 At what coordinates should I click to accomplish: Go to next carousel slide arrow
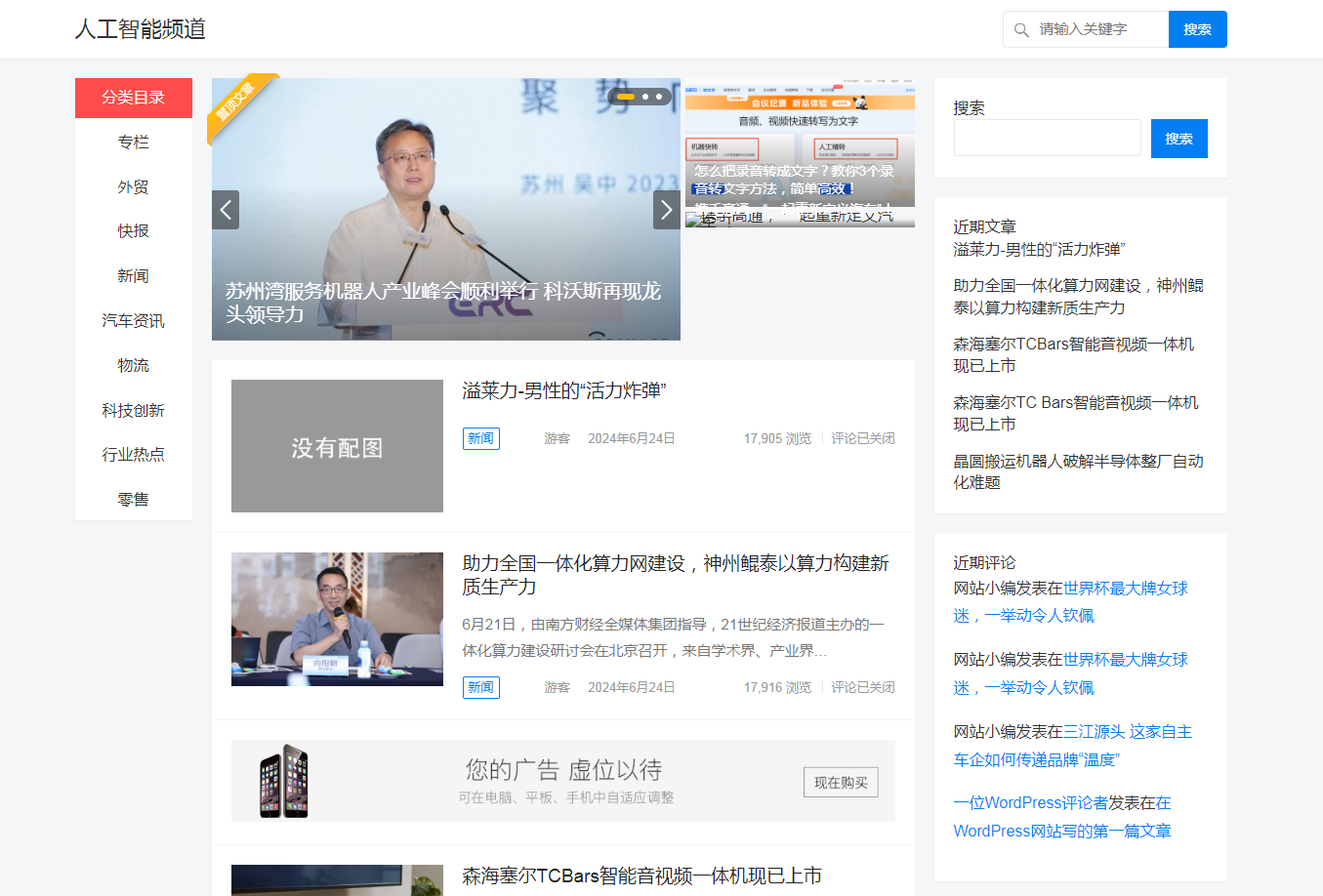click(667, 210)
